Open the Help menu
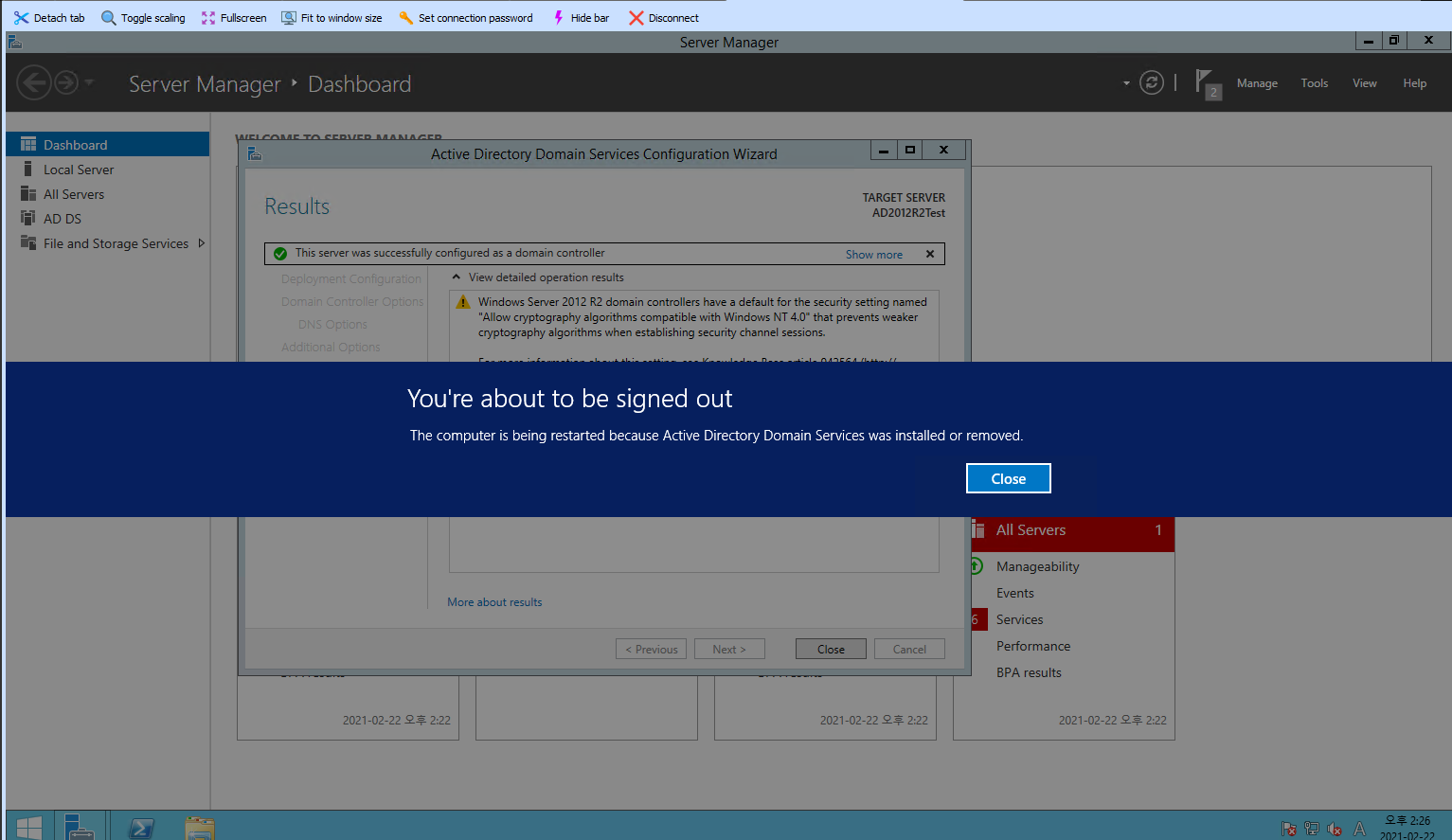This screenshot has height=840, width=1452. (x=1414, y=83)
